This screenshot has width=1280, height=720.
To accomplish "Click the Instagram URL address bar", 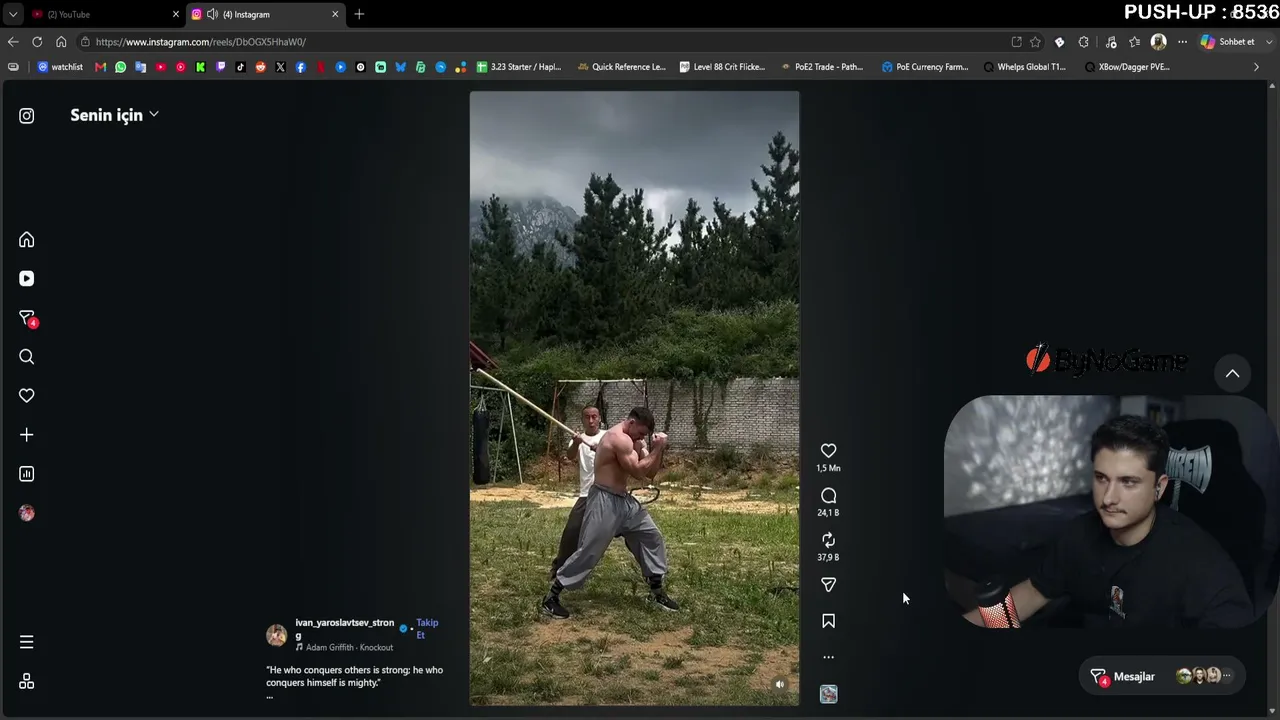I will [540, 42].
